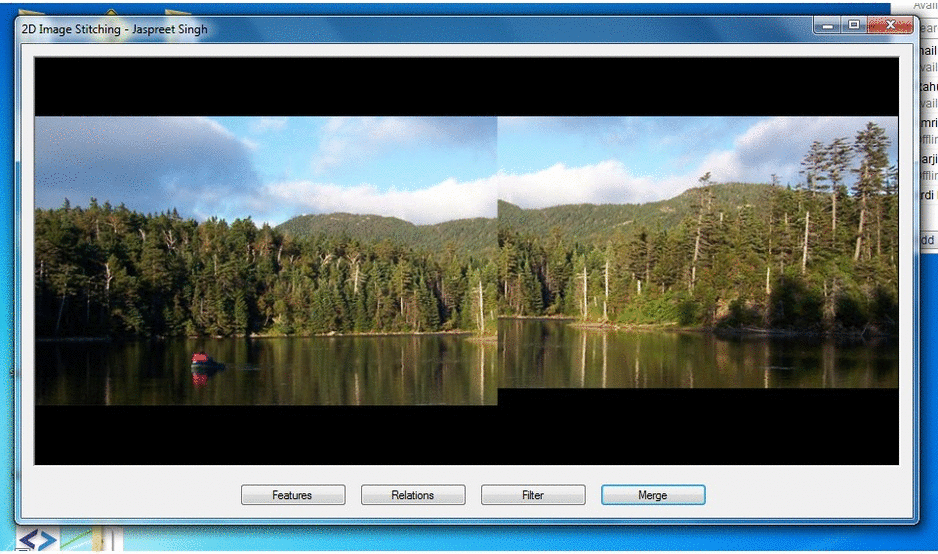The height and width of the screenshot is (554, 938).
Task: Run the Merge button
Action: (x=653, y=495)
